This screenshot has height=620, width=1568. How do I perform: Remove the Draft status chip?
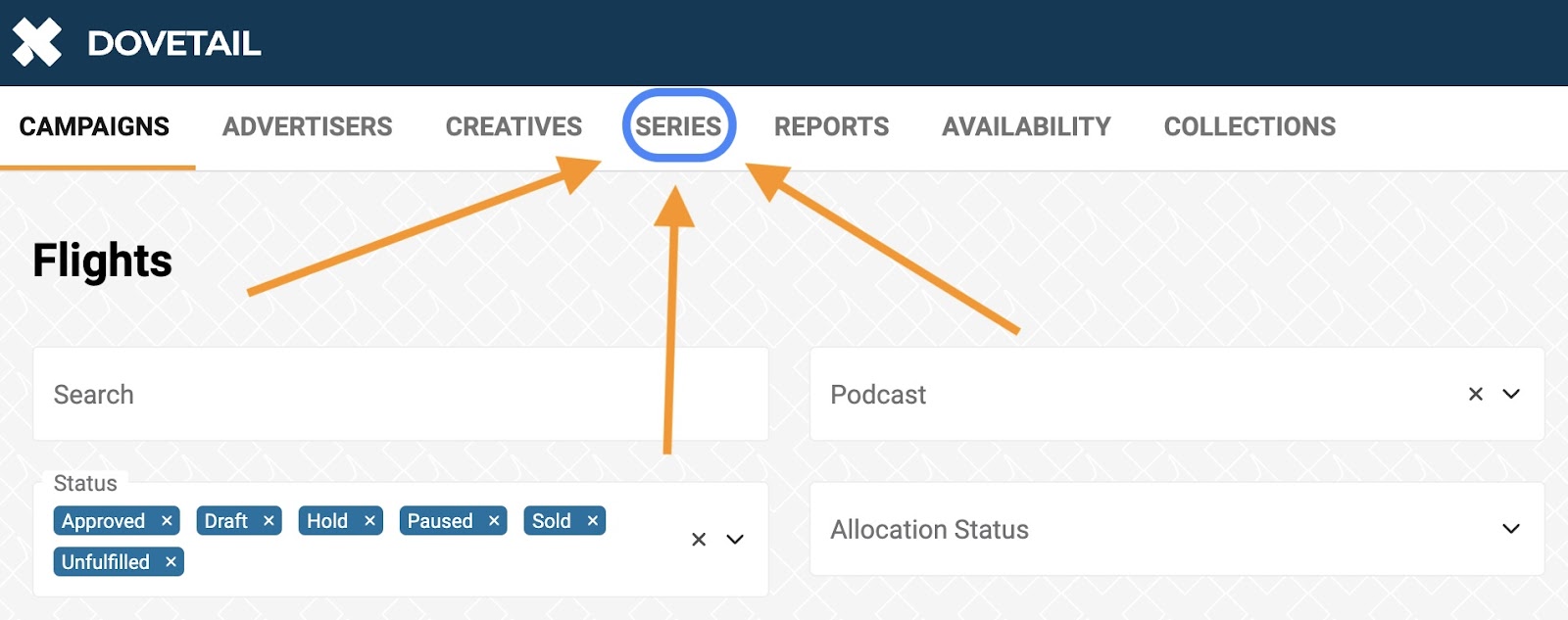pos(269,521)
